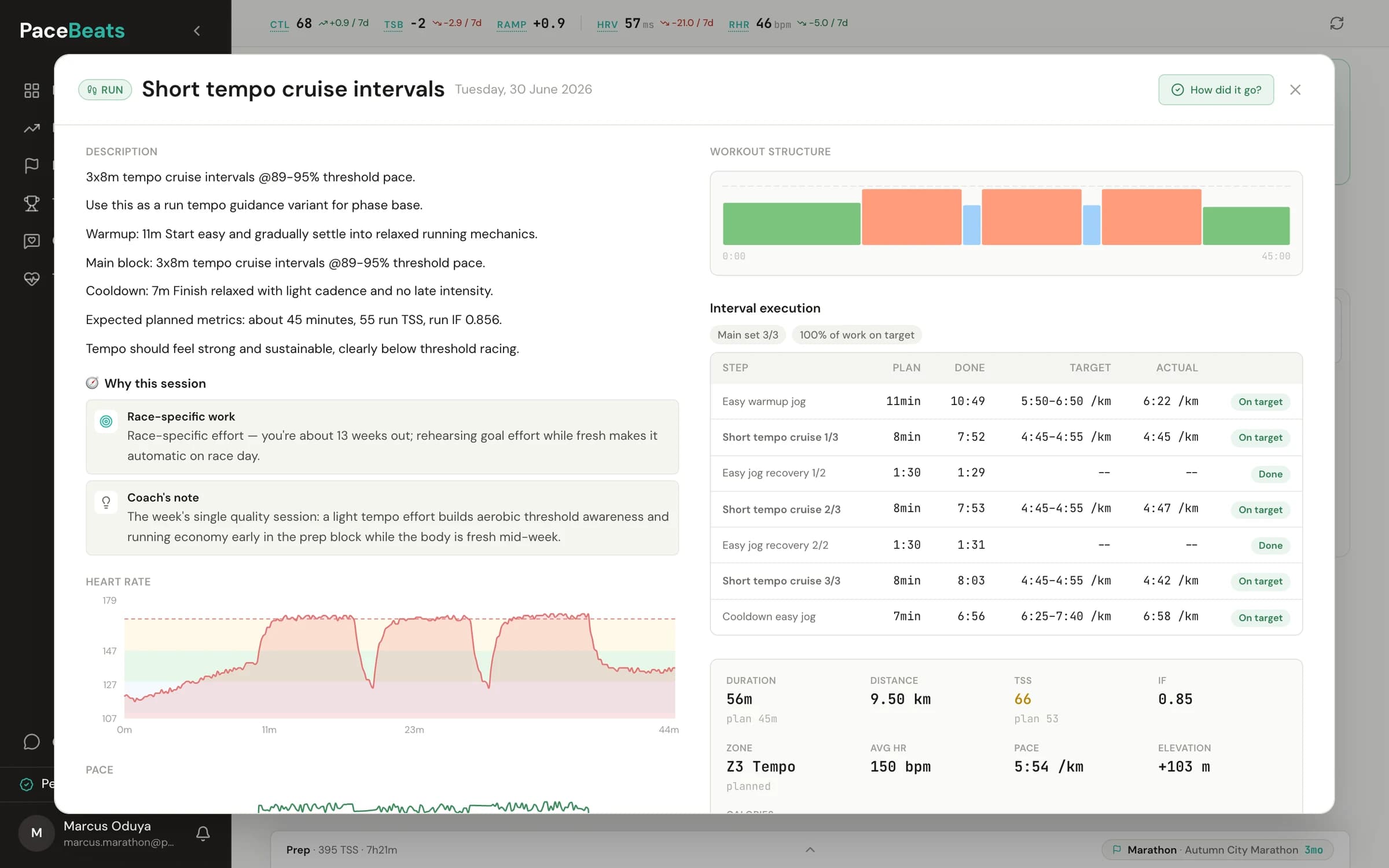Click the +103 m elevation value
Image resolution: width=1389 pixels, height=868 pixels.
click(1184, 767)
